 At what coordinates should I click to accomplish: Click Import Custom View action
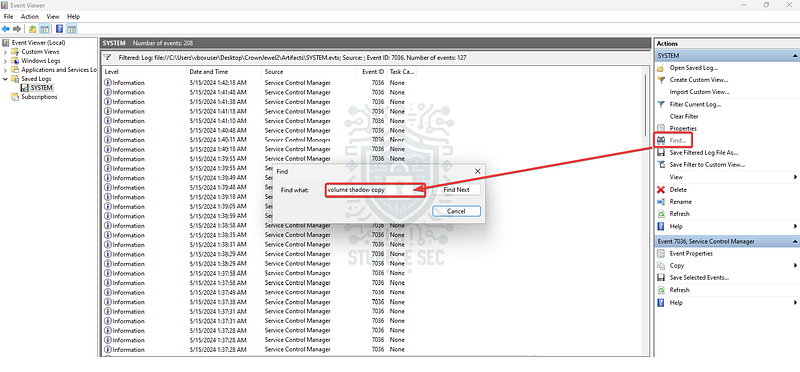coord(699,92)
